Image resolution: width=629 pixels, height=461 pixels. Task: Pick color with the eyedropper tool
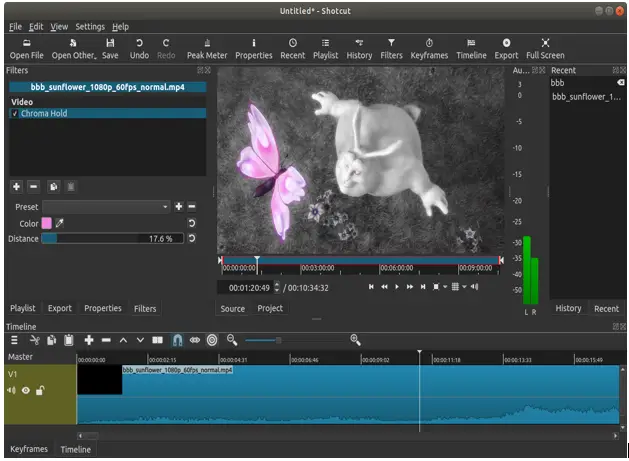point(59,223)
